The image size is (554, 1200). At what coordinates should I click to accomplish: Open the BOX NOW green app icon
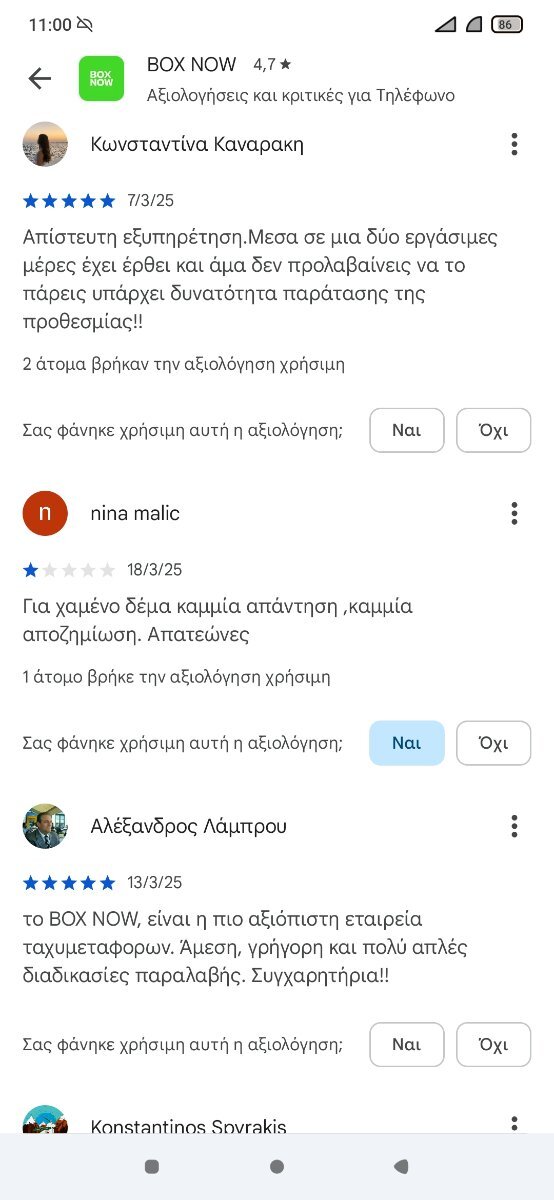[x=101, y=78]
